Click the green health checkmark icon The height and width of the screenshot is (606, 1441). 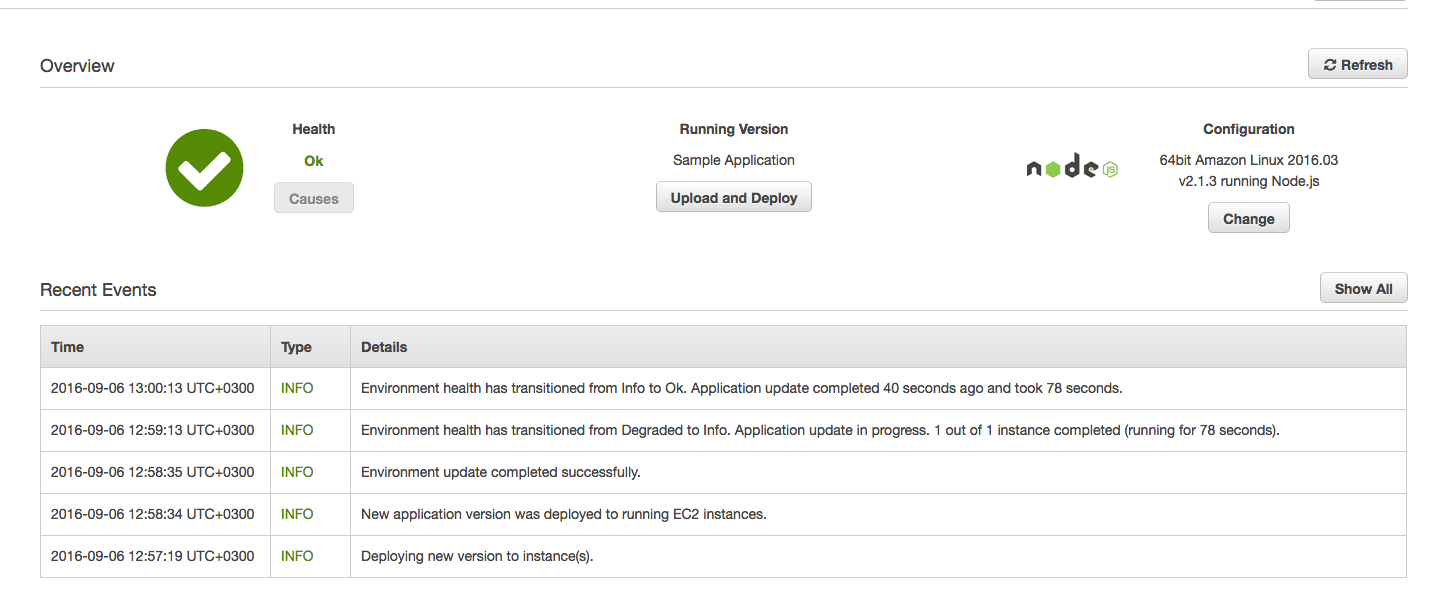click(x=204, y=168)
